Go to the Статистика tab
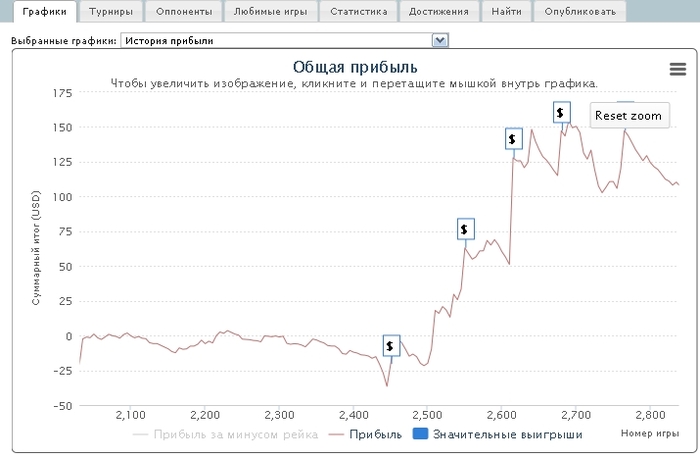The height and width of the screenshot is (458, 700). tap(358, 12)
